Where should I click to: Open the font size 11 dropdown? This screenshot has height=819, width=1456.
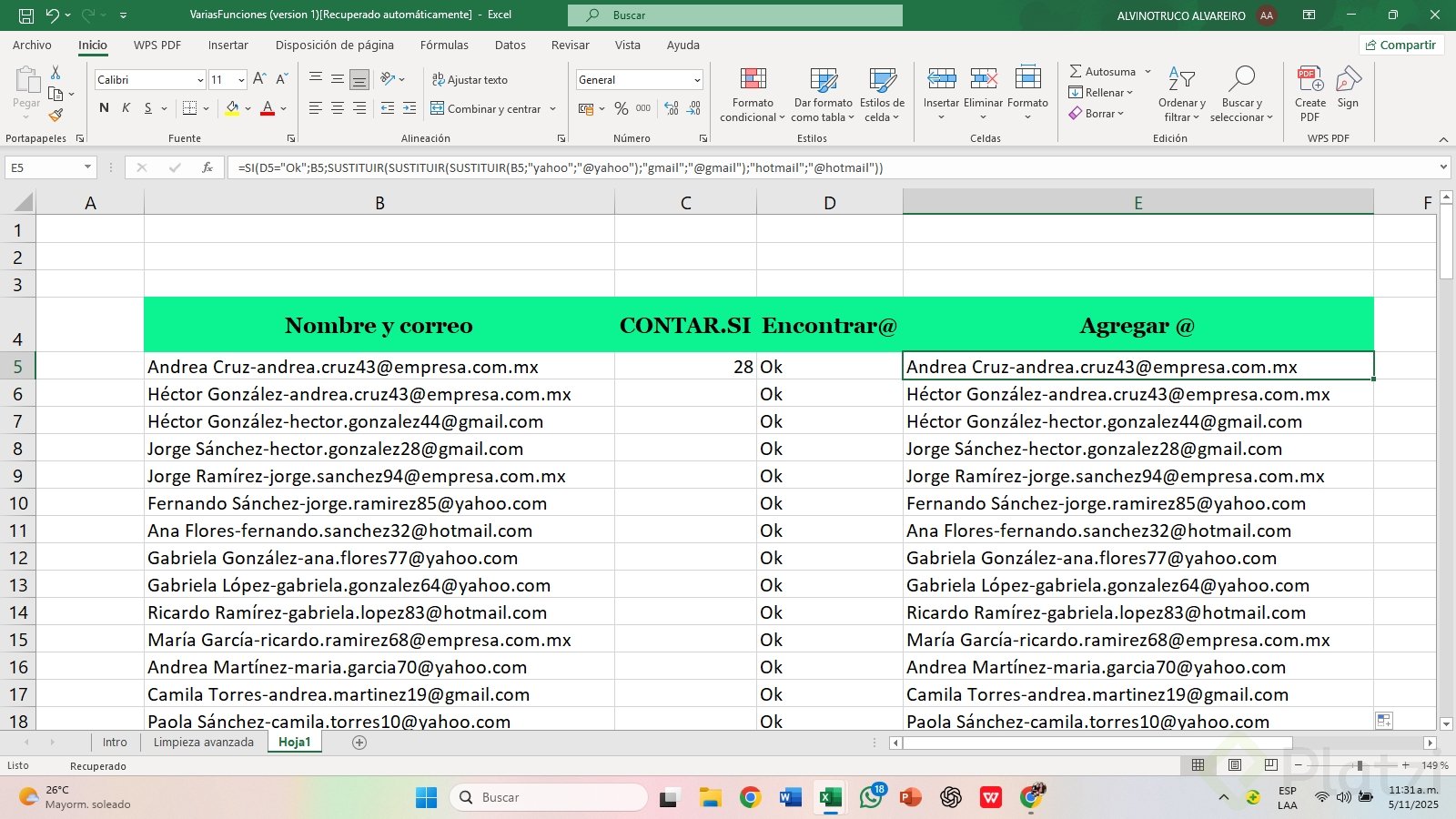coord(241,80)
